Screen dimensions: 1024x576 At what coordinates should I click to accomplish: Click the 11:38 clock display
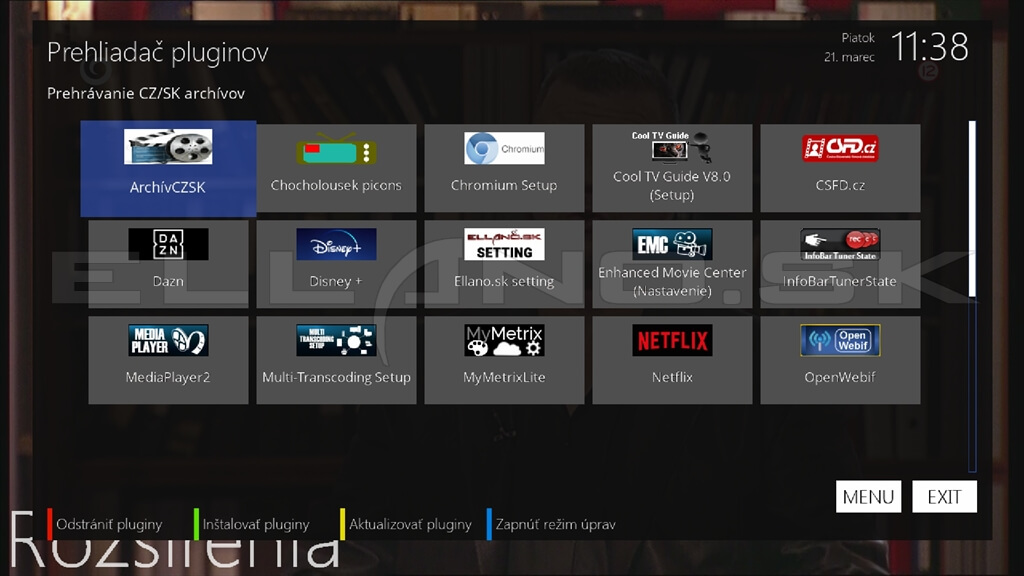click(930, 47)
